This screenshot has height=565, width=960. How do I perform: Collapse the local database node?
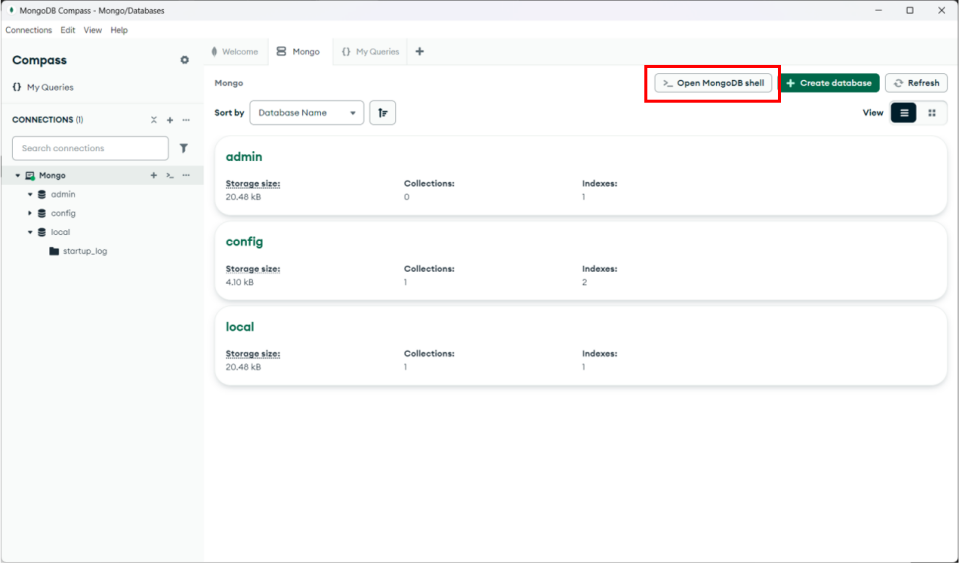(30, 233)
